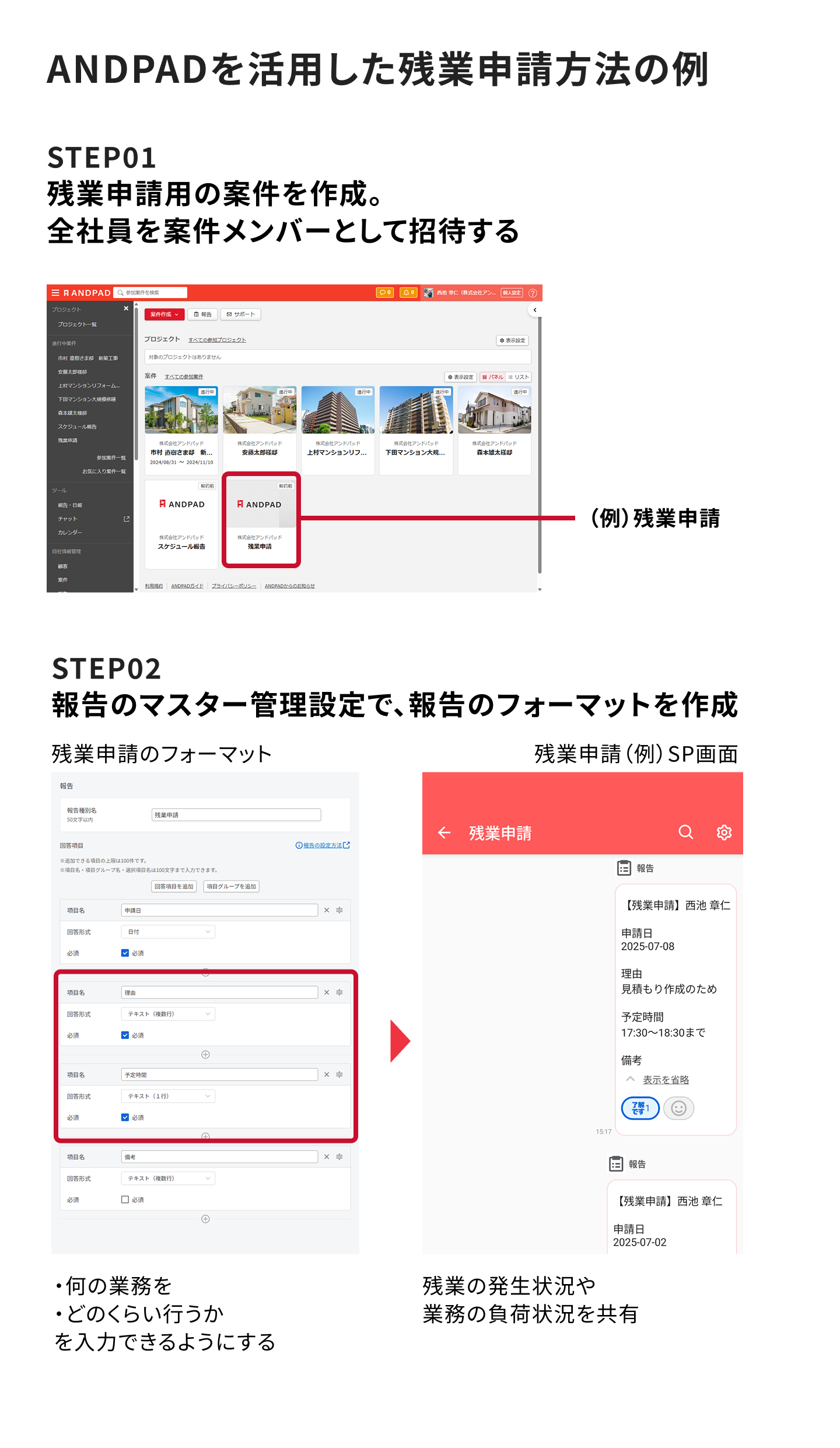Open the 安藤太郎様邸 project card
The image size is (840, 1448).
point(260,430)
